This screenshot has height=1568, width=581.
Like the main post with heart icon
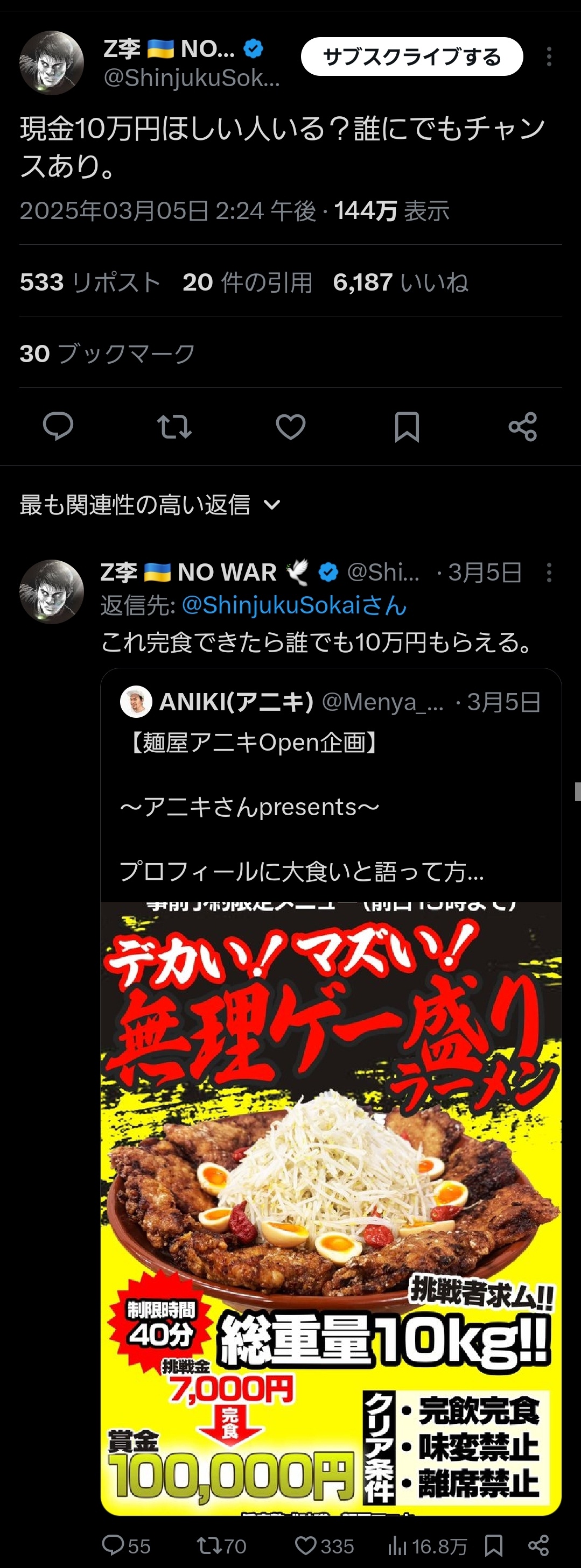pyautogui.click(x=291, y=426)
